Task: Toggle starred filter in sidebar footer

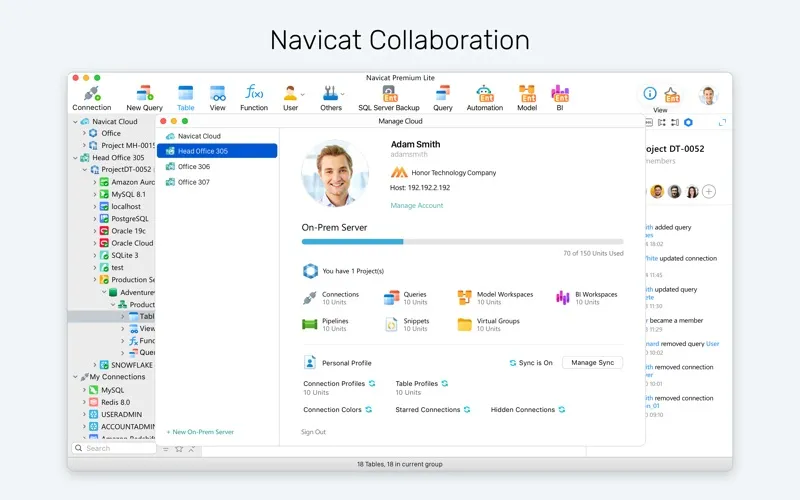Action: [x=179, y=449]
